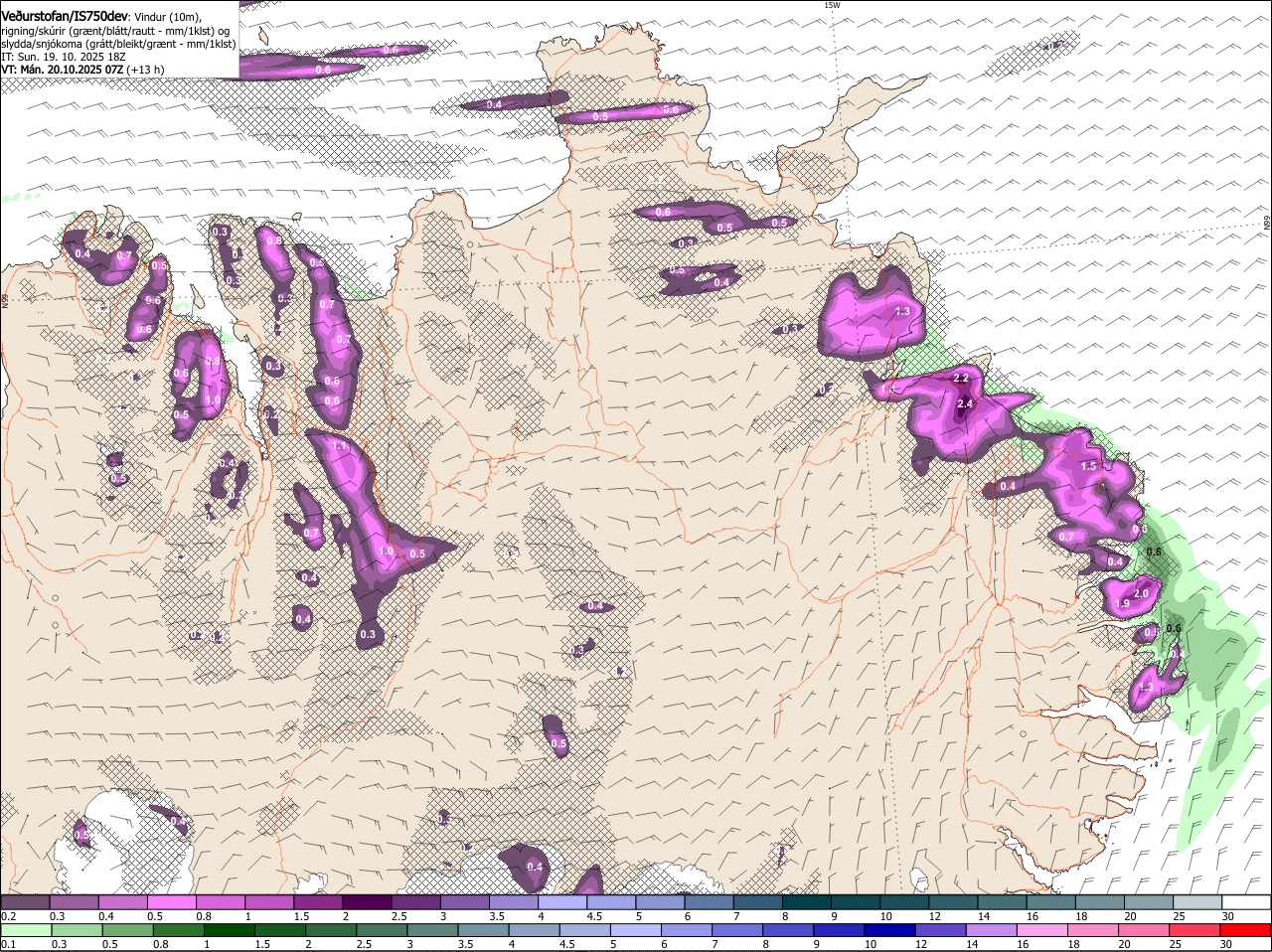Screen dimensions: 1272x952
Task: Click the 15W longitude label at the top
Action: (832, 5)
